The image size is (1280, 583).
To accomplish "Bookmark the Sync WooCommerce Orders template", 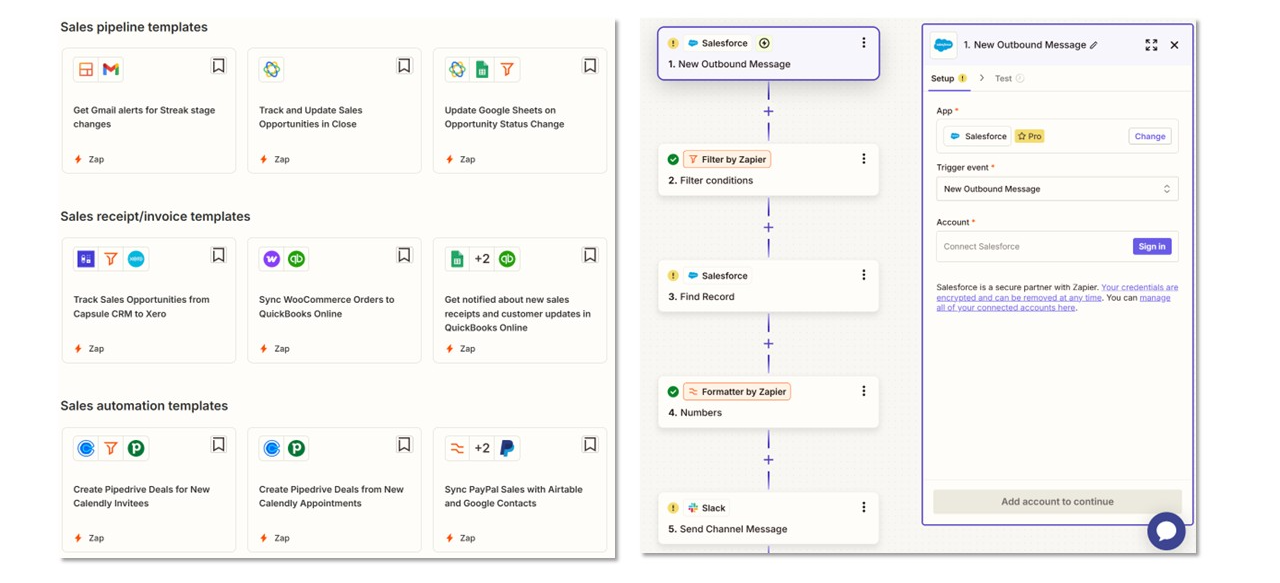I will (x=404, y=256).
